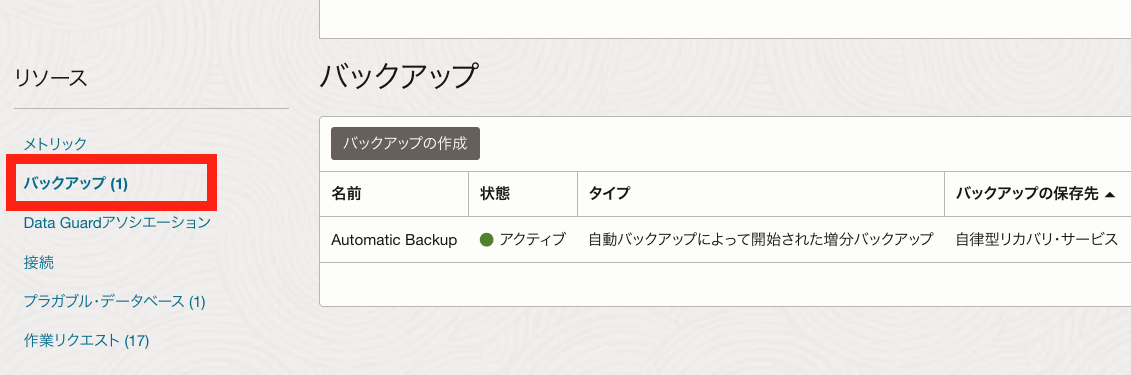Image resolution: width=1131 pixels, height=375 pixels.
Task: Sort table by the タイプ column header
Action: point(609,194)
